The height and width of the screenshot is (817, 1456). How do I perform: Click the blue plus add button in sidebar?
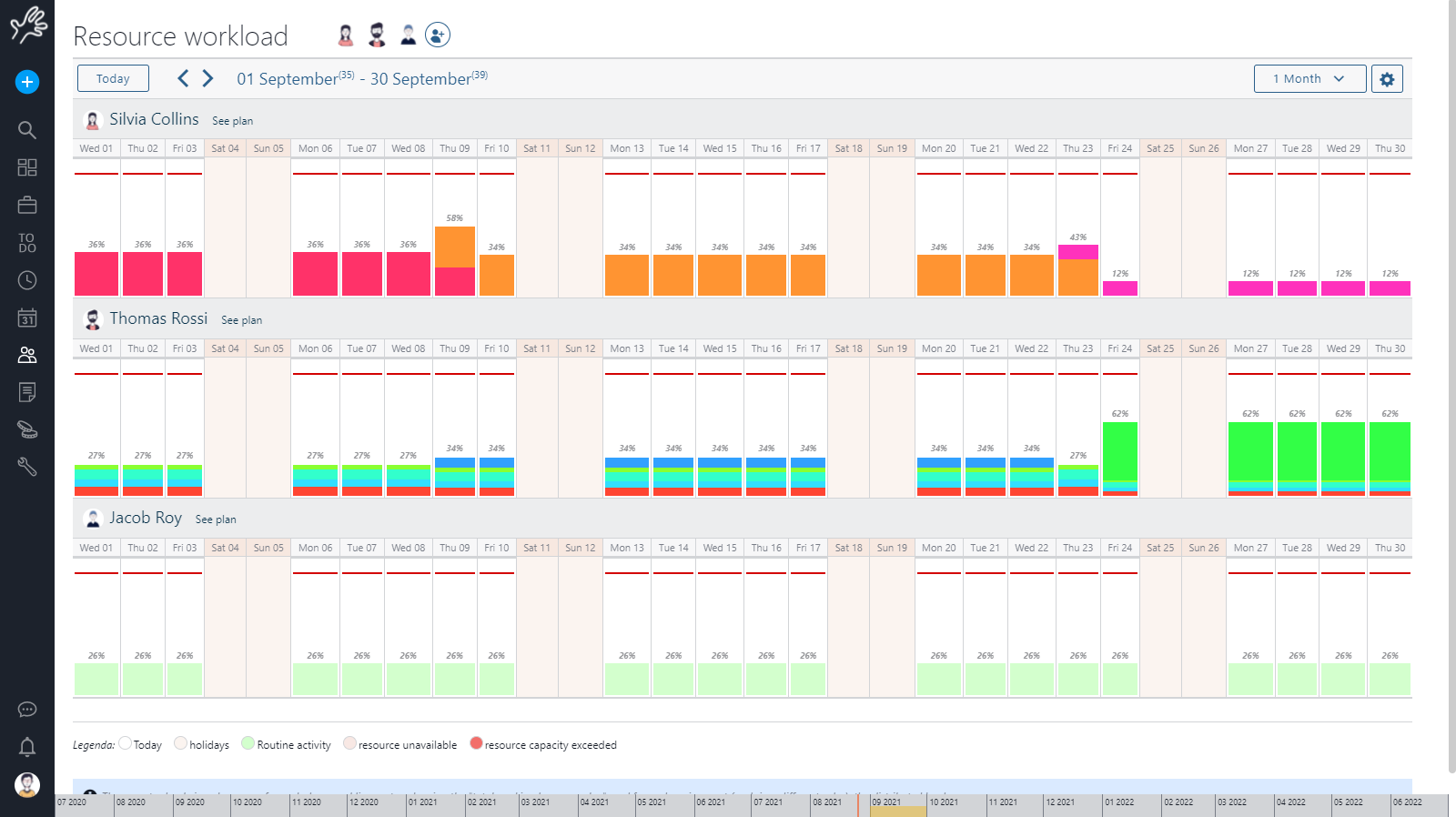pos(27,82)
